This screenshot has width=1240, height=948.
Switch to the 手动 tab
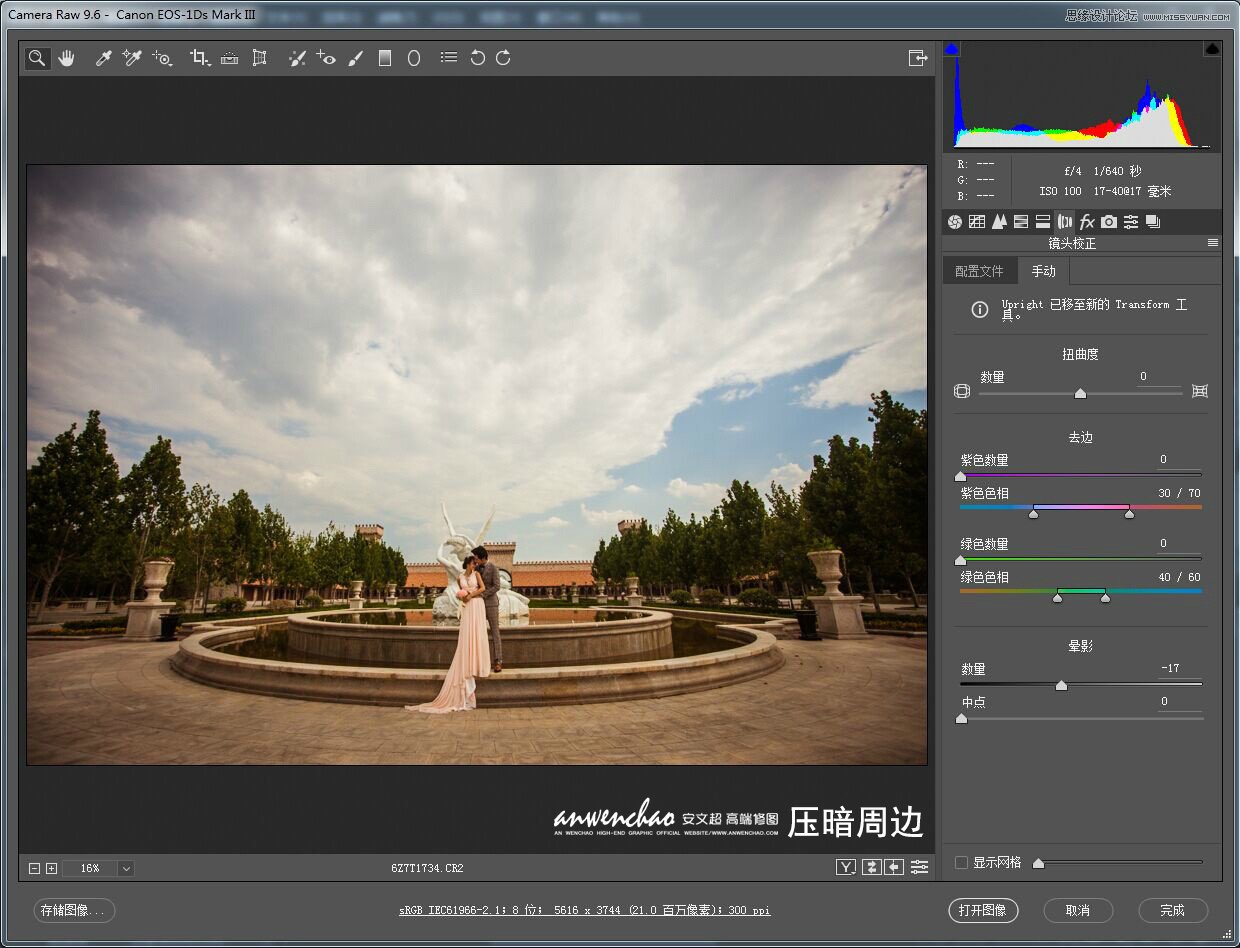coord(1044,271)
